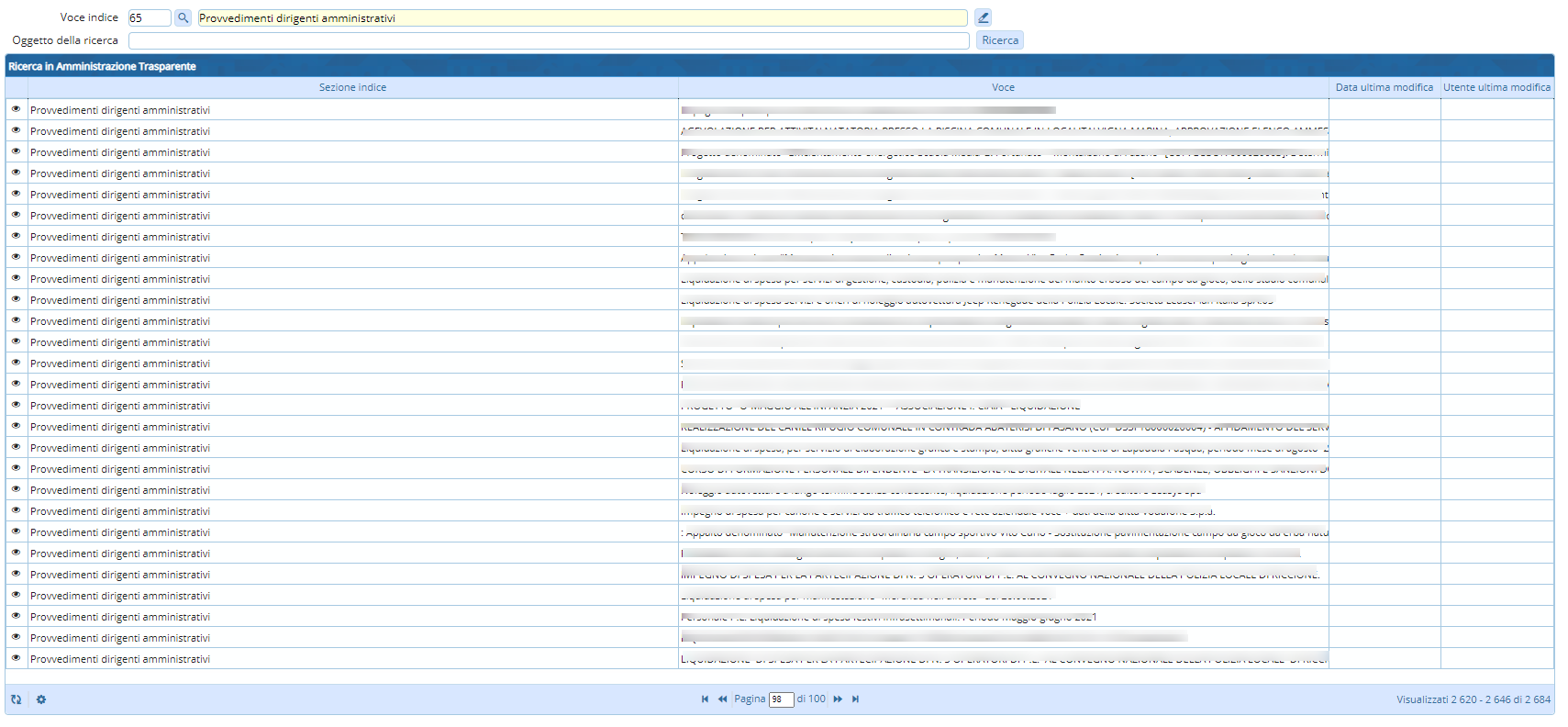Open the grid settings gear icon
This screenshot has height=727, width=1568.
coord(41,699)
